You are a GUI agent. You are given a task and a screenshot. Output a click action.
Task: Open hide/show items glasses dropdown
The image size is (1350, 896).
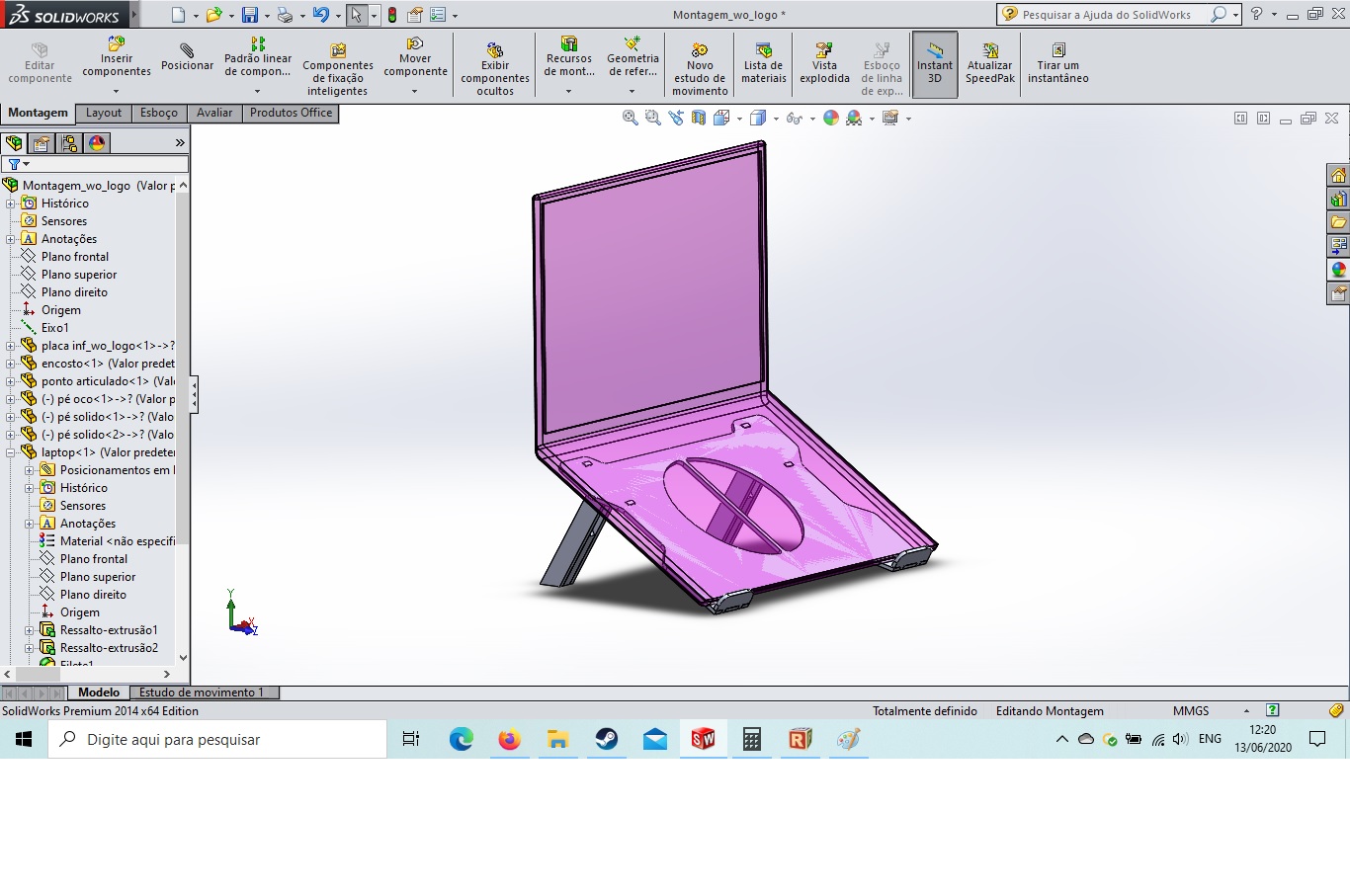click(x=812, y=119)
